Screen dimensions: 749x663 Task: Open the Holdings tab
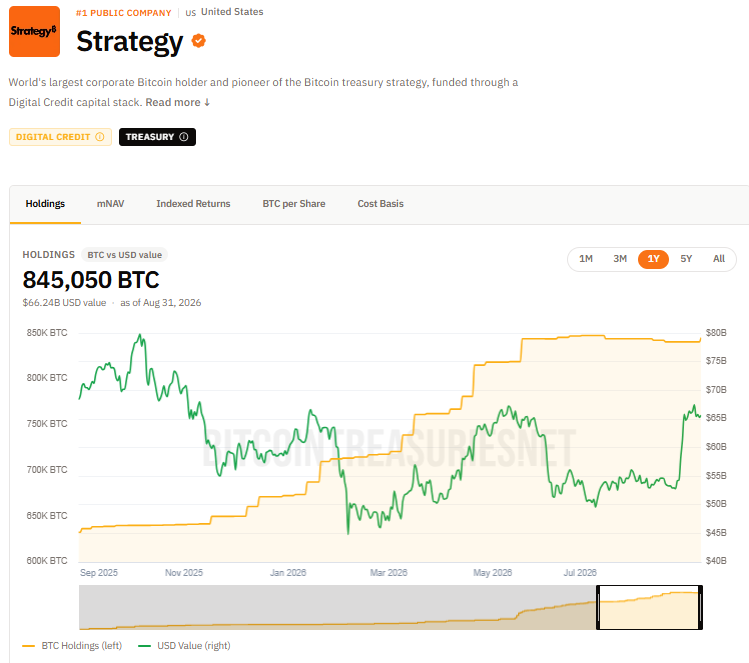coord(45,204)
